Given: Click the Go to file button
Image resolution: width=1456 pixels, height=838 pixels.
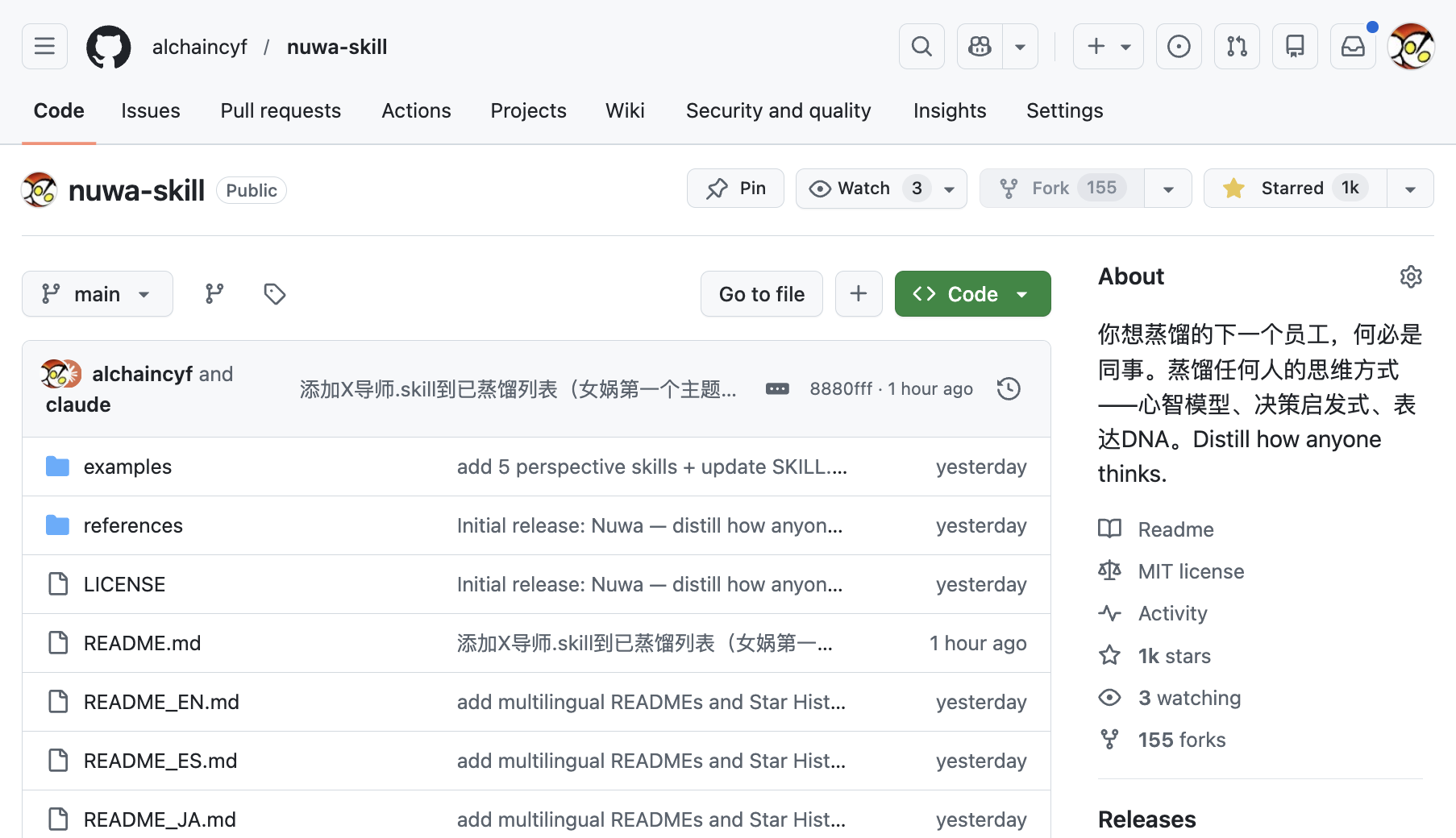Looking at the screenshot, I should pyautogui.click(x=760, y=293).
